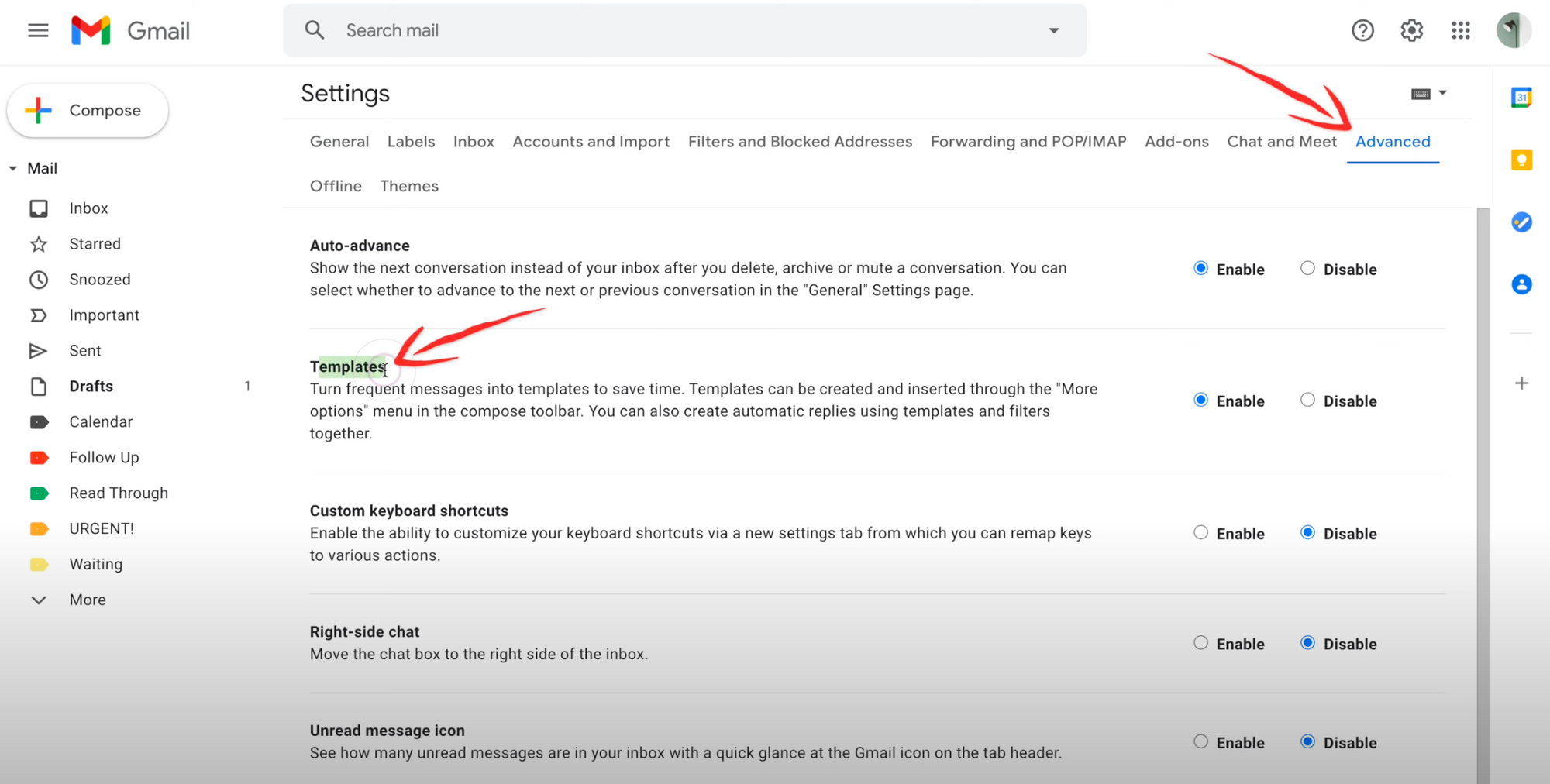The image size is (1550, 784).
Task: Get add-ons with the plus icon
Action: point(1521,383)
